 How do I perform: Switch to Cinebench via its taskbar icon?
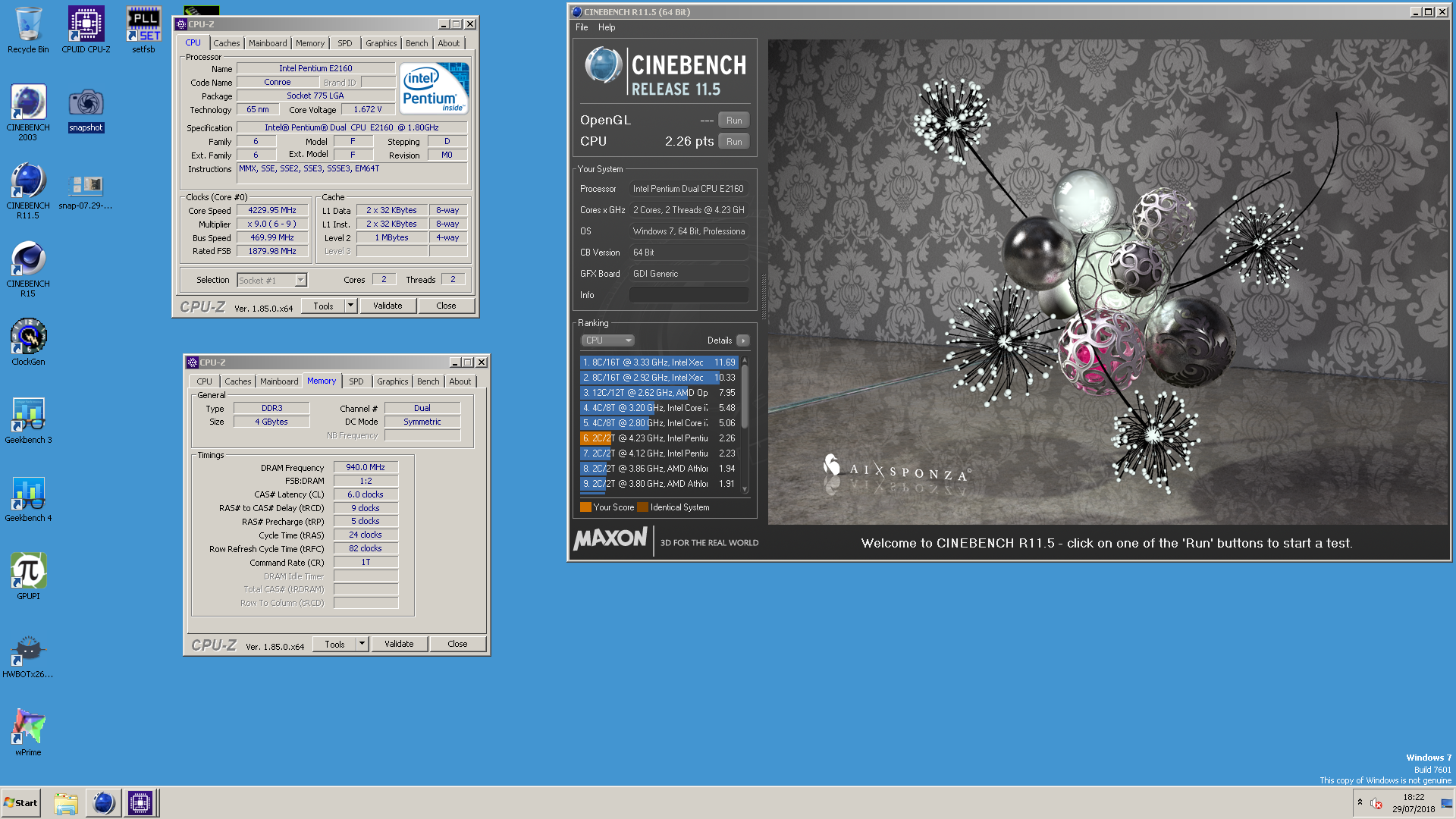coord(103,803)
